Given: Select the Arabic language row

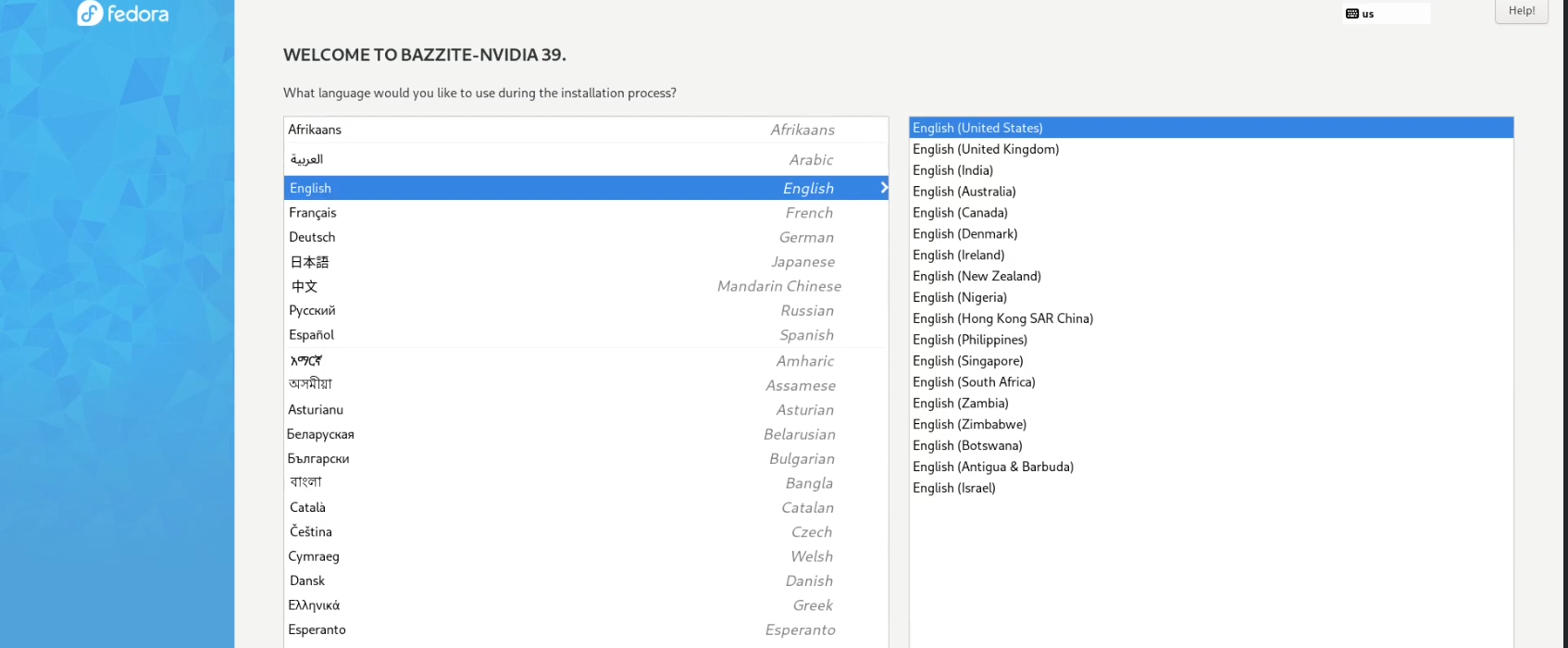Looking at the screenshot, I should [586, 159].
